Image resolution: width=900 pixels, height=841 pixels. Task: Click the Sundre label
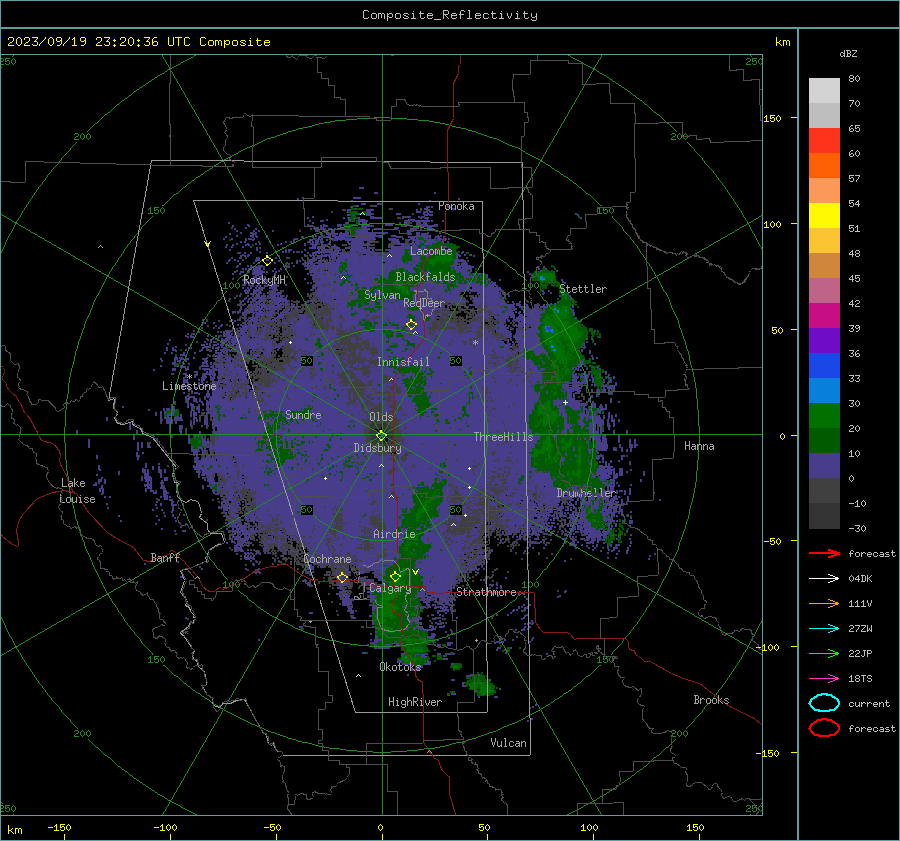[x=303, y=415]
